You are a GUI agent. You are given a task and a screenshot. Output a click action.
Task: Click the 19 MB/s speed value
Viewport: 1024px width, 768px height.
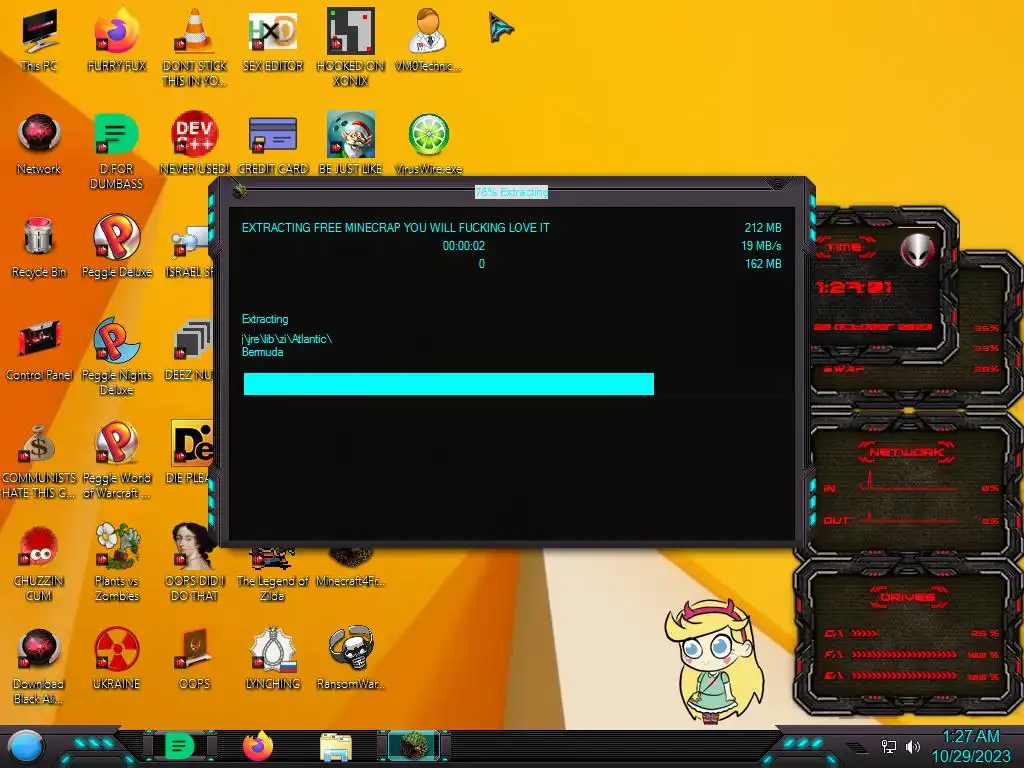(761, 246)
